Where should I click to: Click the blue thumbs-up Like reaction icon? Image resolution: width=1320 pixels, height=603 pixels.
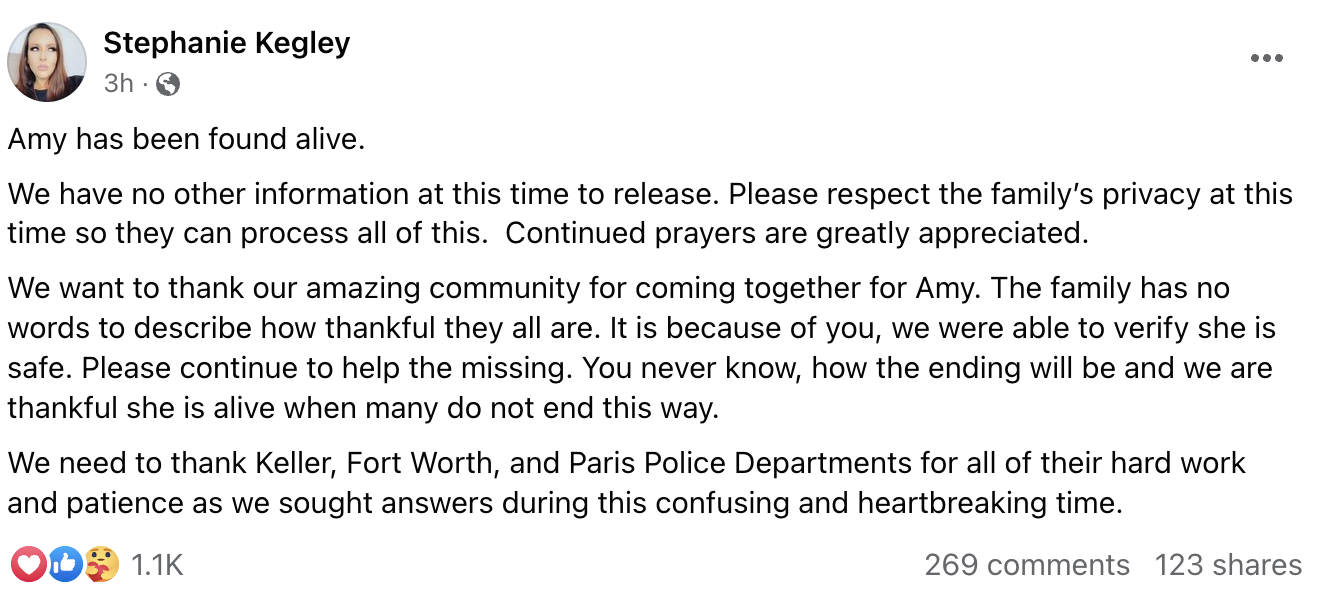pos(65,565)
